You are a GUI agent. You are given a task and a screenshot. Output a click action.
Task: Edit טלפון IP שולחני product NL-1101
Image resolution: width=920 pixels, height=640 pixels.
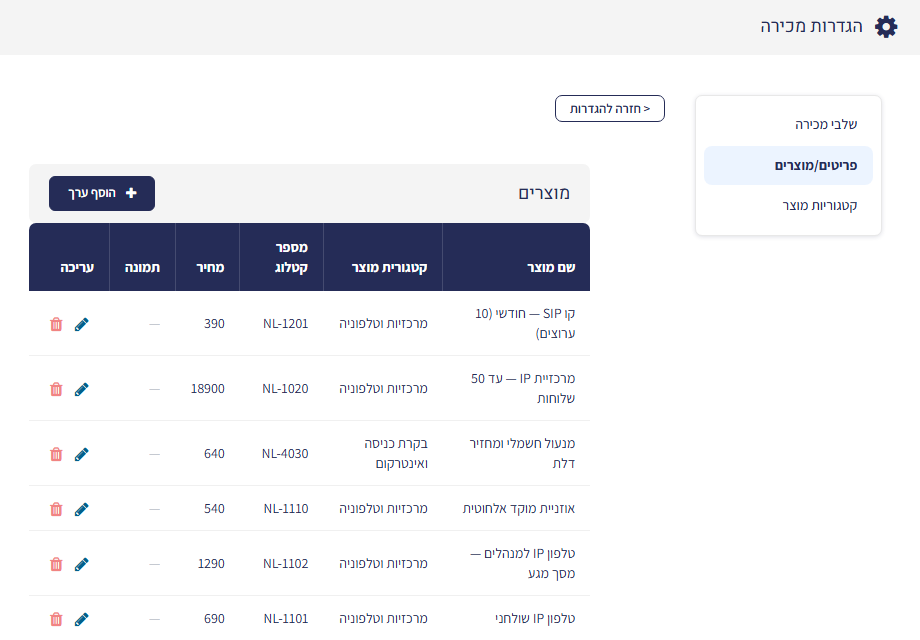click(82, 619)
